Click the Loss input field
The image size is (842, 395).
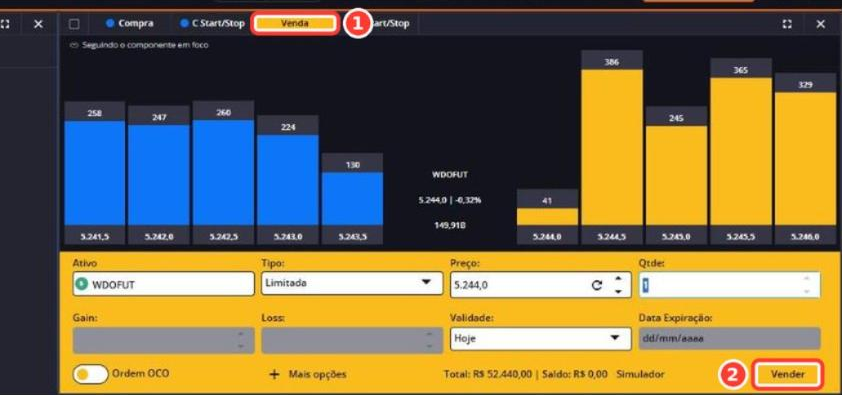pyautogui.click(x=352, y=340)
